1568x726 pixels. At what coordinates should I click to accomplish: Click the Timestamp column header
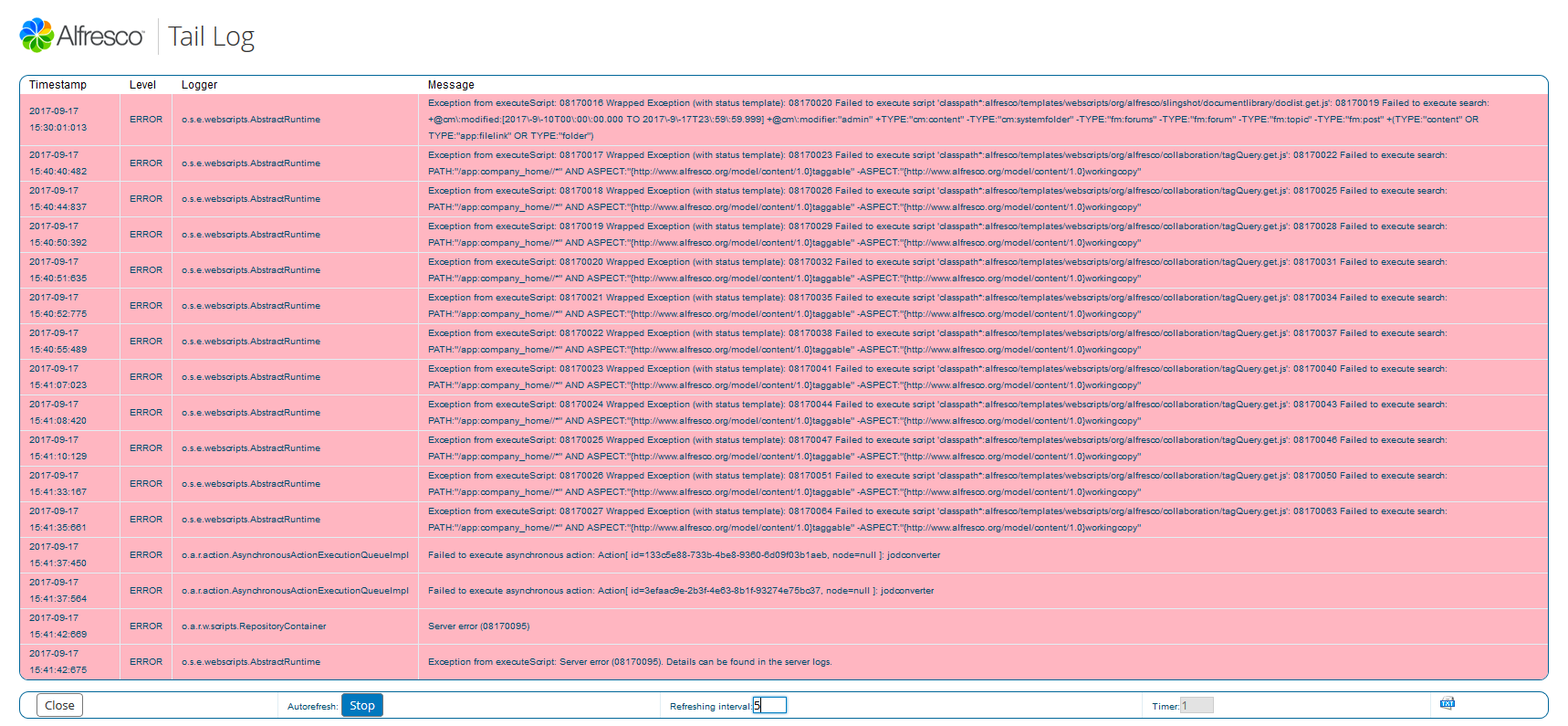pos(57,85)
